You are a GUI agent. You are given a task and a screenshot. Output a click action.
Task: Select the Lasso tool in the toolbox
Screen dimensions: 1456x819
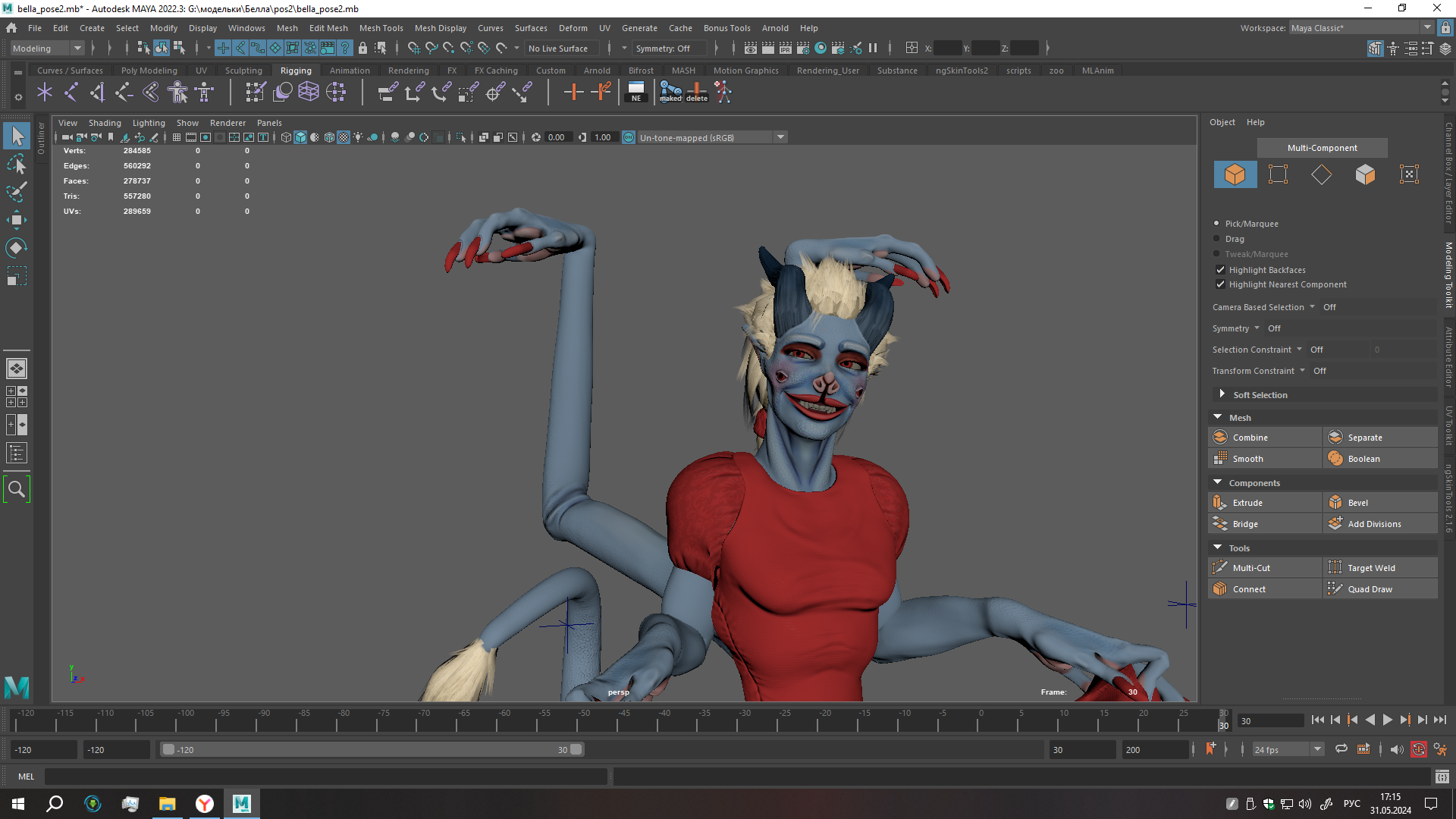17,164
